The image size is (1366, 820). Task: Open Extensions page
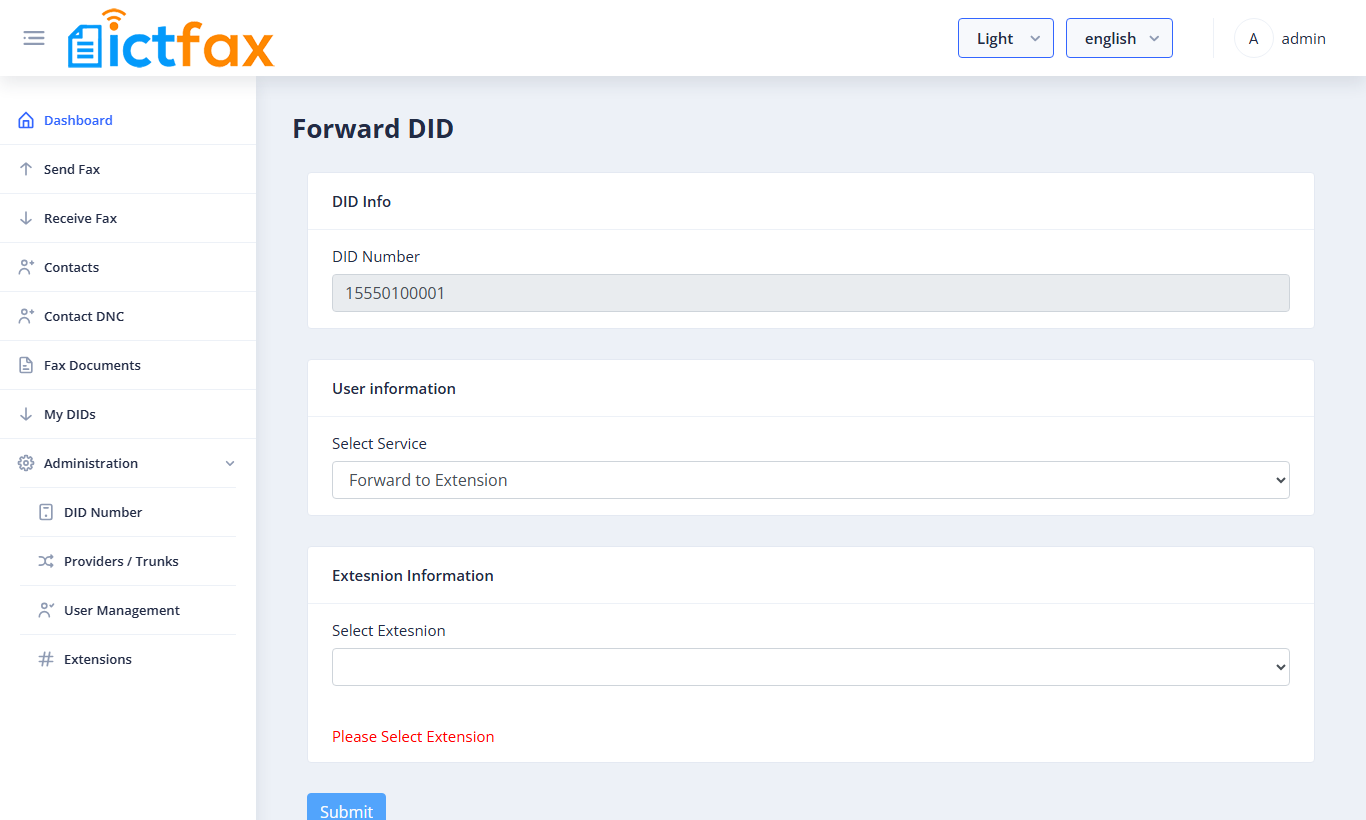(x=98, y=659)
